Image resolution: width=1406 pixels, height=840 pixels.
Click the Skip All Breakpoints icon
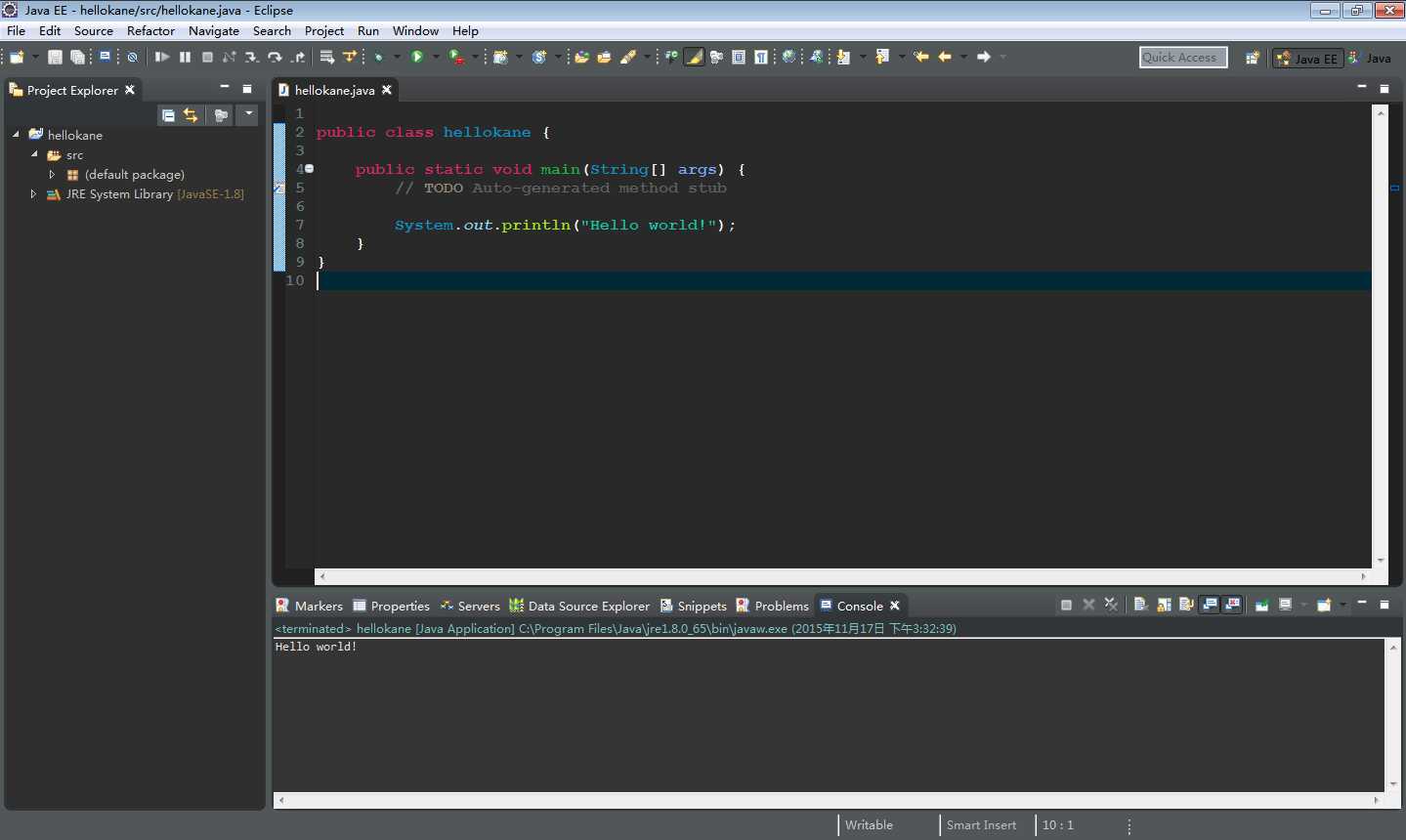pyautogui.click(x=132, y=58)
